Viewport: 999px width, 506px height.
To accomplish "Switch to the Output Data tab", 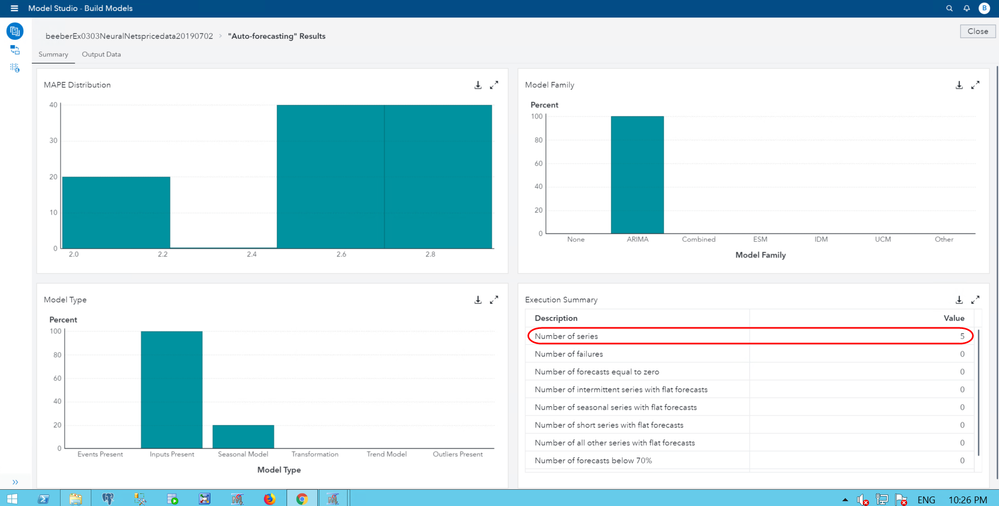I will tap(101, 54).
